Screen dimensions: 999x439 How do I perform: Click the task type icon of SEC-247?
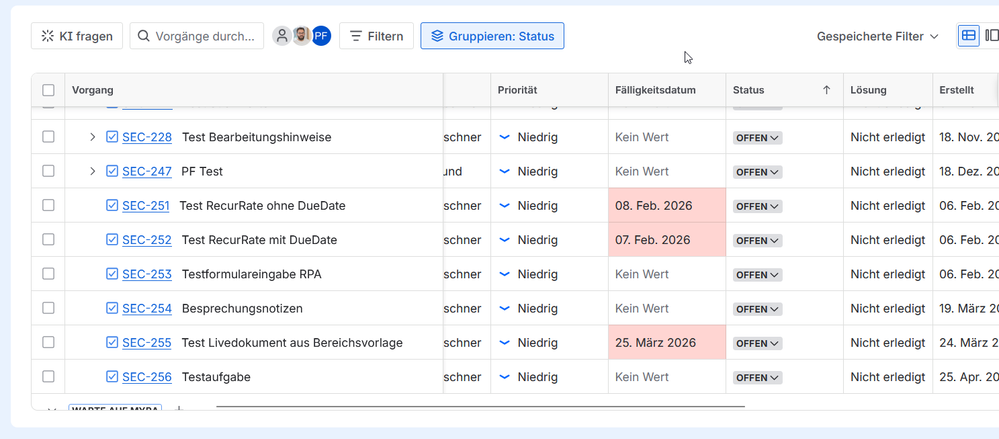[112, 171]
